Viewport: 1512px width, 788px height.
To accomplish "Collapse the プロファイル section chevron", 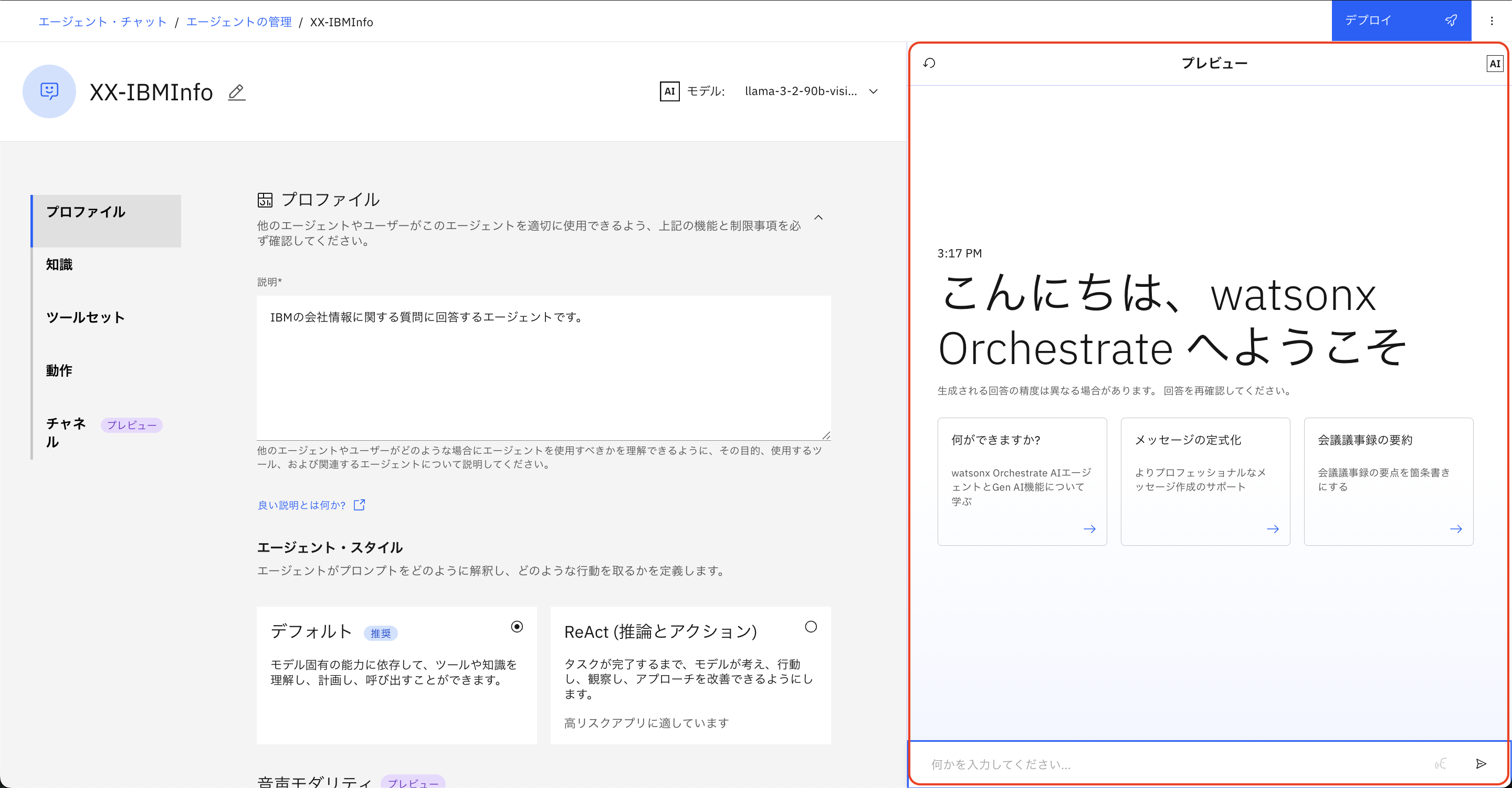I will 818,217.
